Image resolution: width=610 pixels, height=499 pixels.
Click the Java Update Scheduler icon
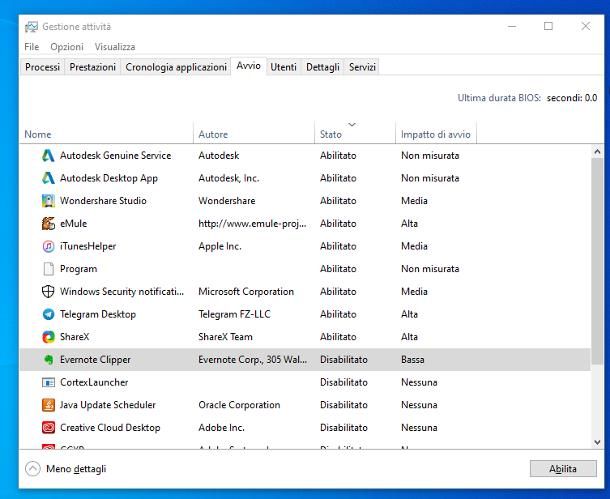click(48, 405)
